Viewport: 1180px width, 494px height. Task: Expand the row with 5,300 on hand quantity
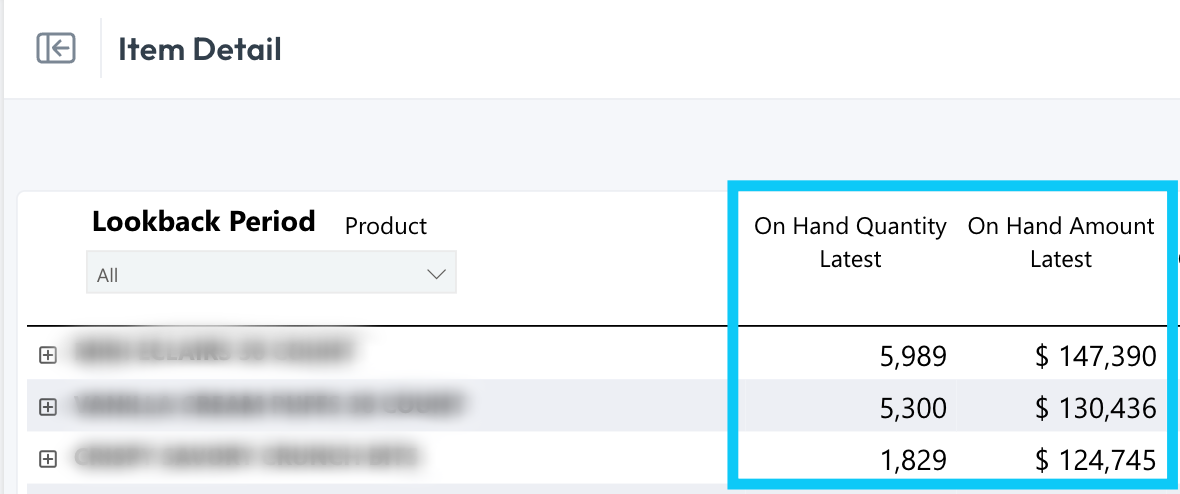pos(48,407)
